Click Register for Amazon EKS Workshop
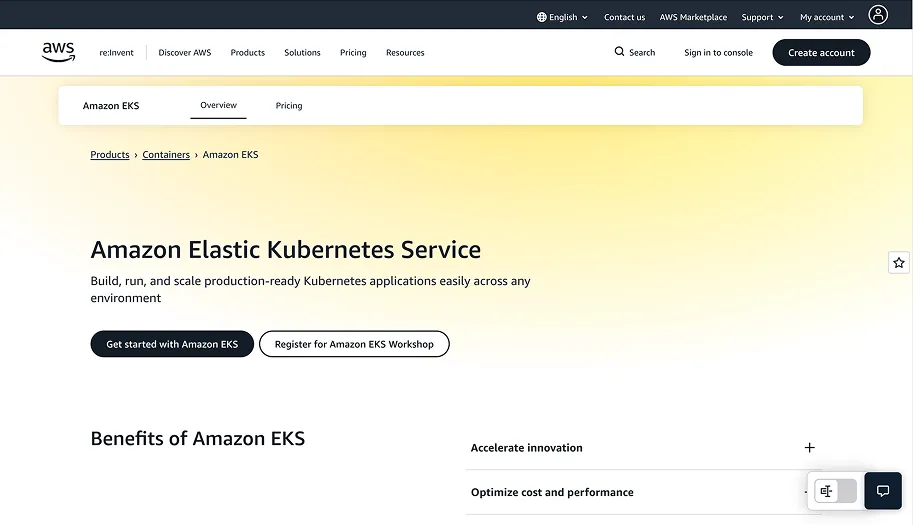913x525 pixels. click(x=354, y=344)
